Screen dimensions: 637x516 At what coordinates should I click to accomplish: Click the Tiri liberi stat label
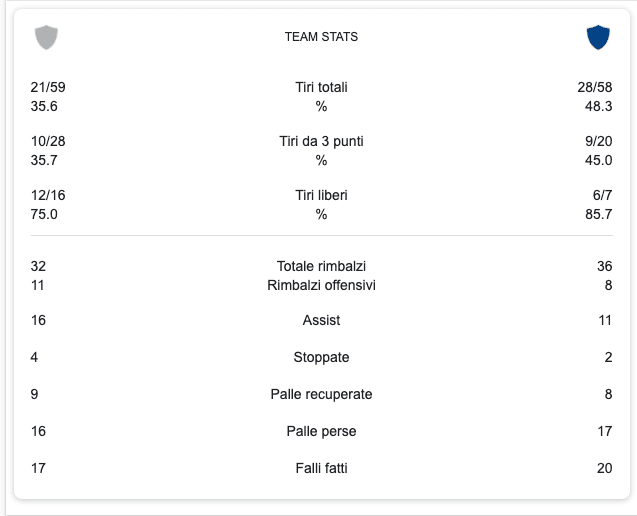pos(321,195)
